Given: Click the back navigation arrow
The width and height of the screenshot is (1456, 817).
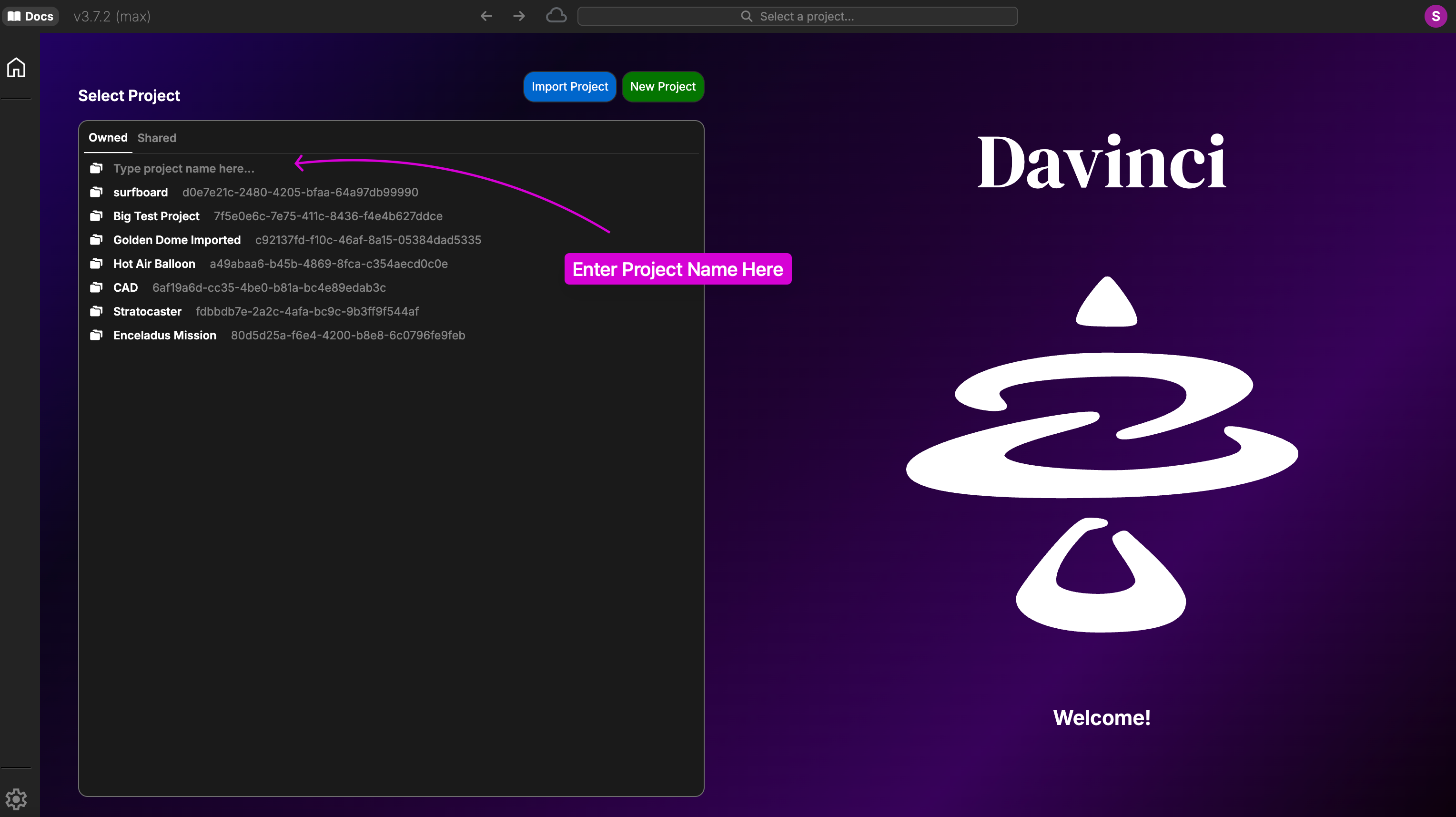Looking at the screenshot, I should (486, 16).
